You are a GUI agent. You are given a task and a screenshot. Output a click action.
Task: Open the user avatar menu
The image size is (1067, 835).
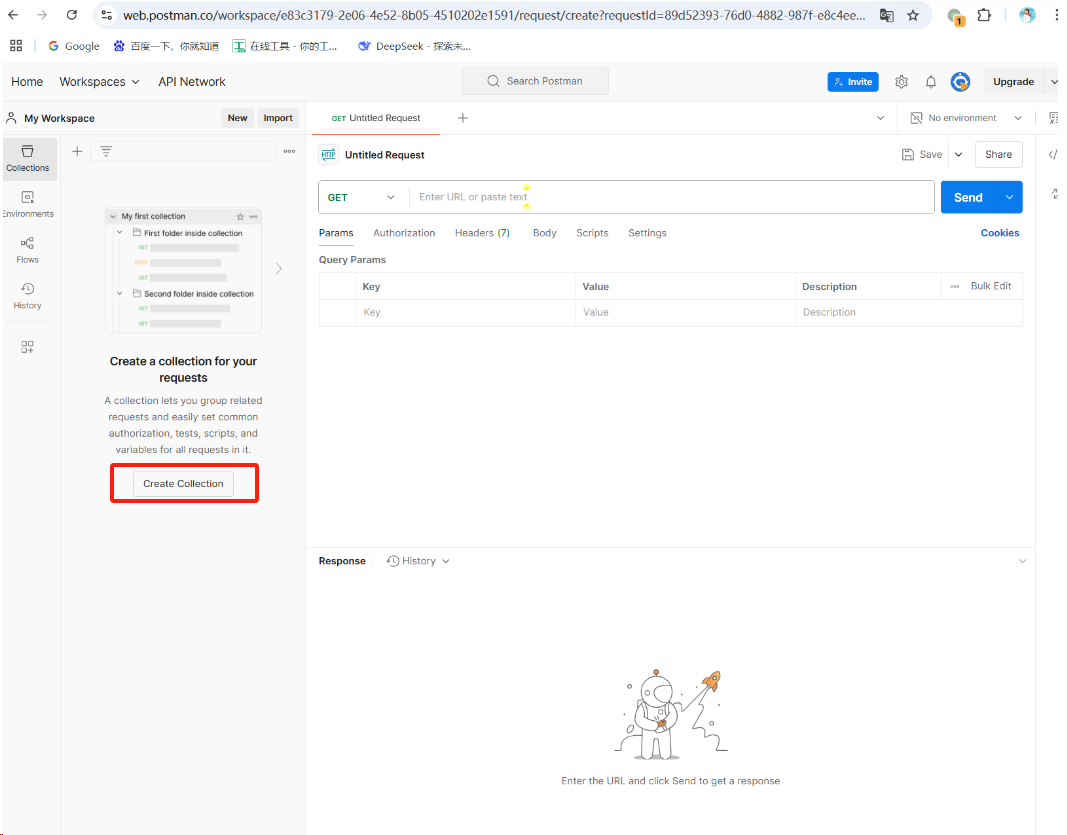click(960, 82)
